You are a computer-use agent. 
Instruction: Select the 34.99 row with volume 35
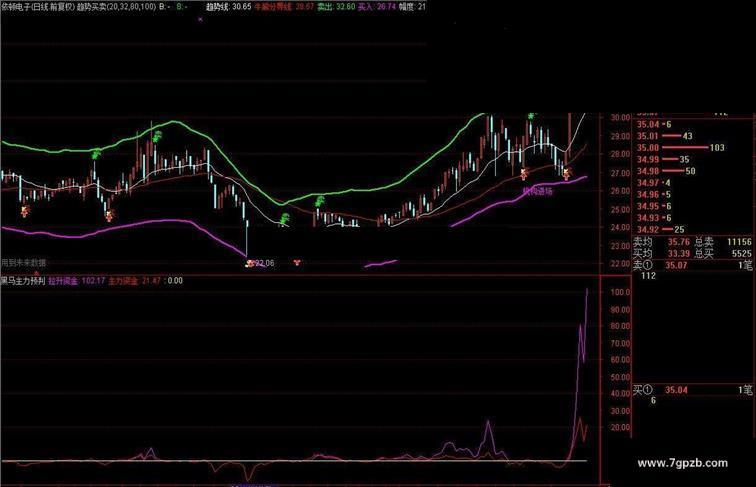pos(663,159)
